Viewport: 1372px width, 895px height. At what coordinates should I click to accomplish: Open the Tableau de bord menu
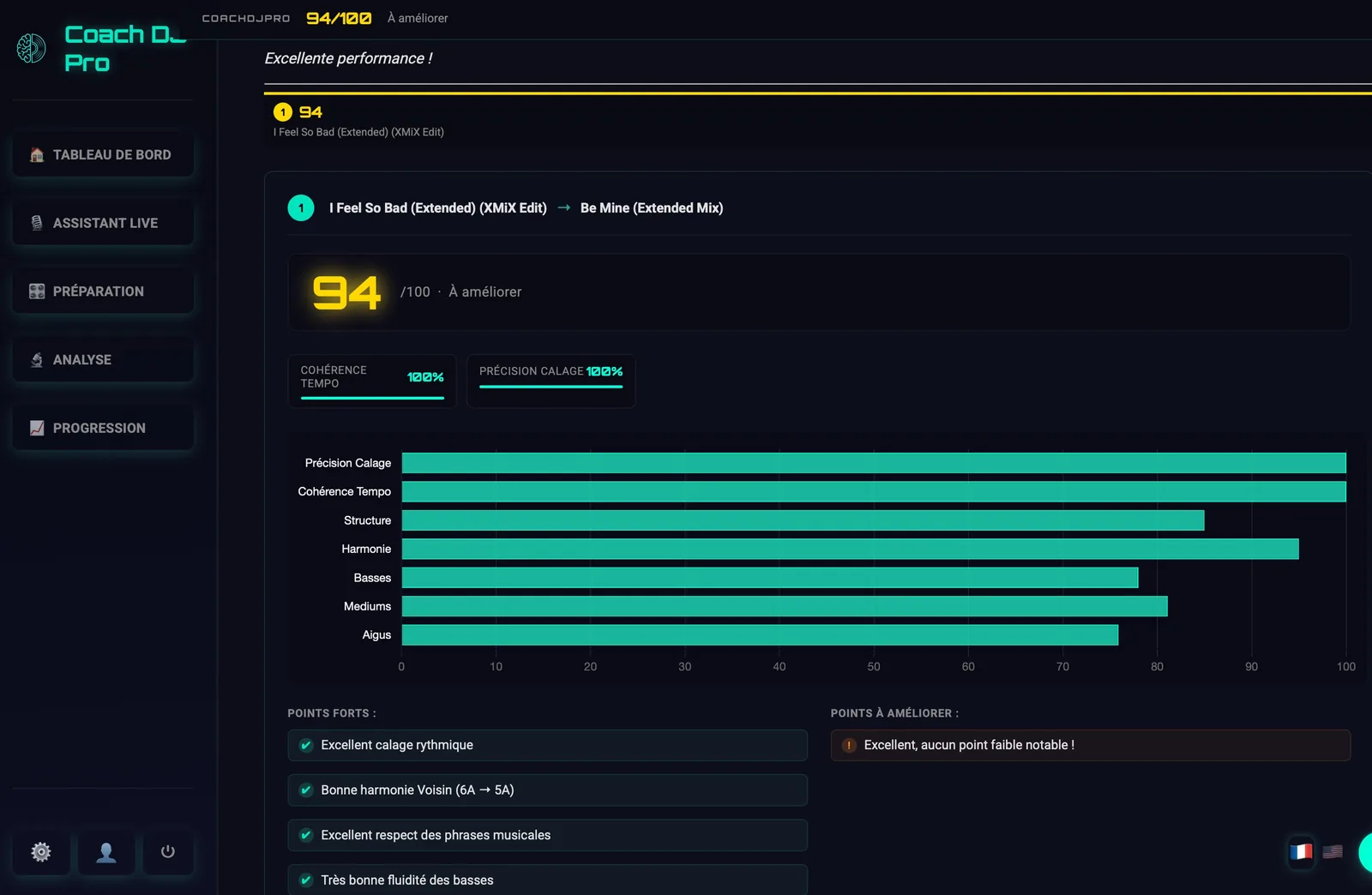tap(103, 154)
